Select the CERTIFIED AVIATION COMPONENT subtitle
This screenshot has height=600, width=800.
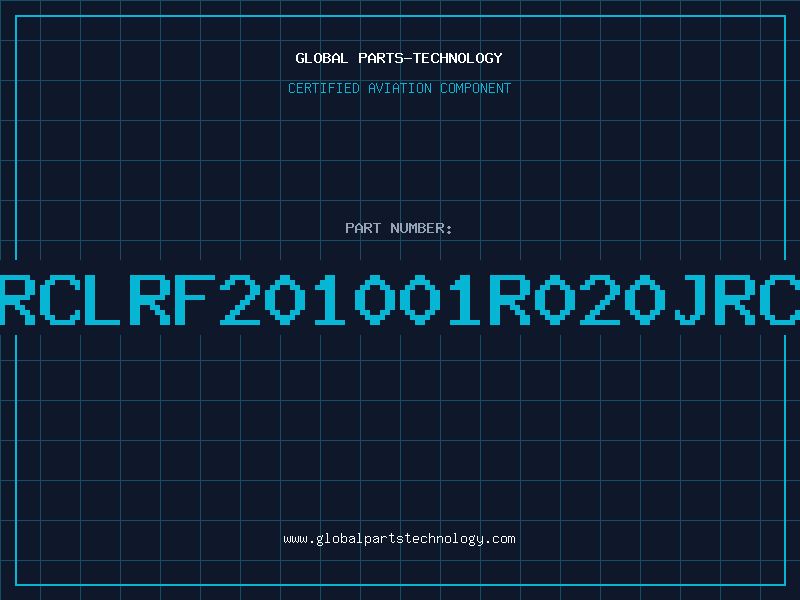click(399, 88)
